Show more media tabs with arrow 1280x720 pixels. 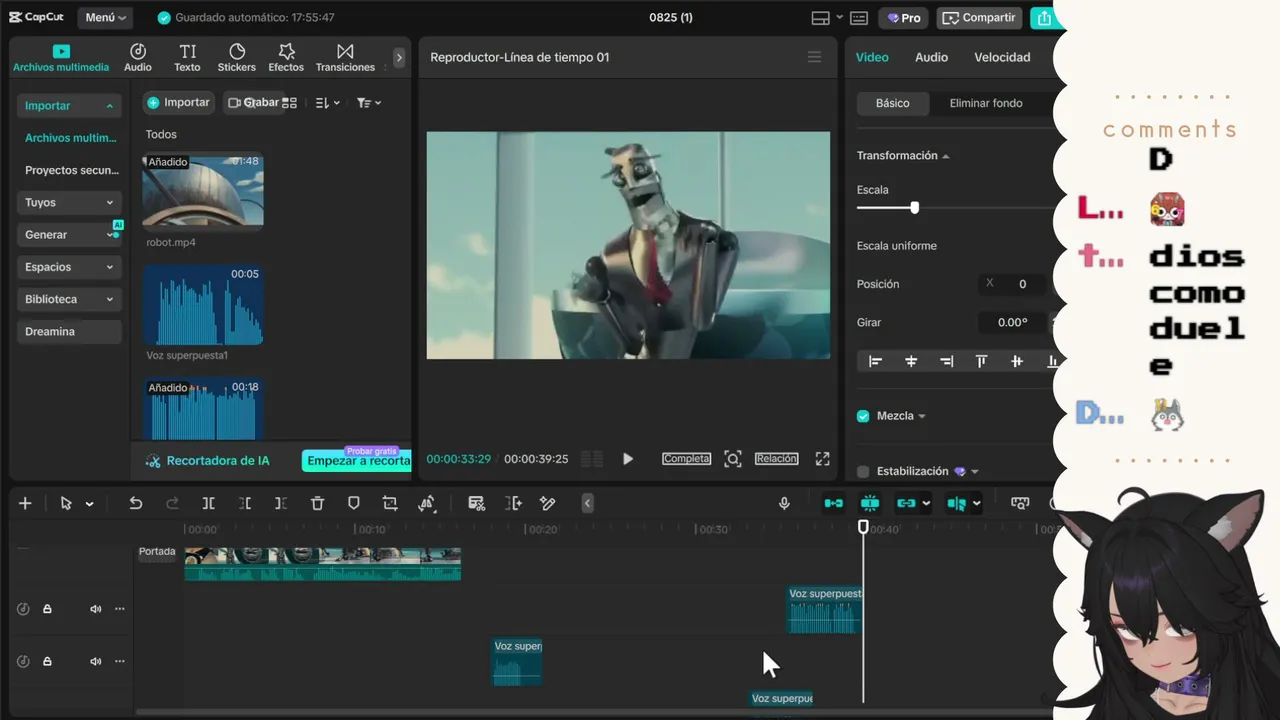pyautogui.click(x=399, y=58)
